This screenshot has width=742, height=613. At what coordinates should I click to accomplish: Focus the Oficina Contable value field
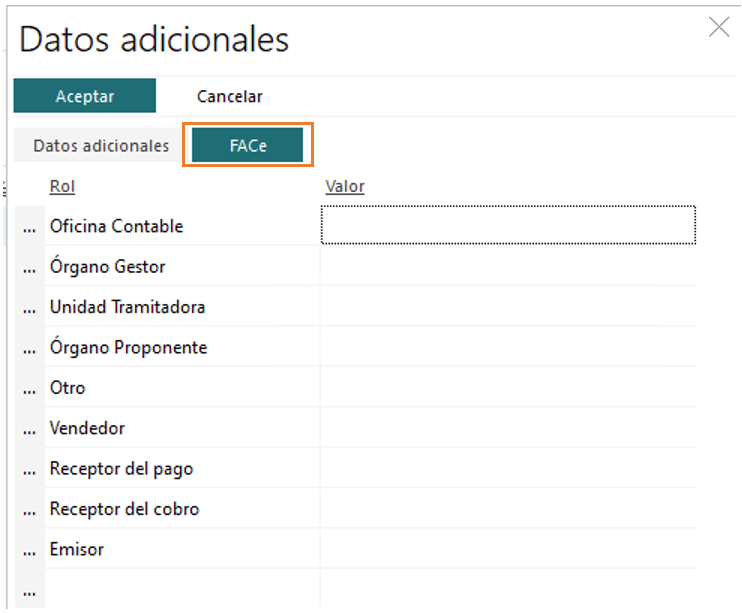click(508, 225)
